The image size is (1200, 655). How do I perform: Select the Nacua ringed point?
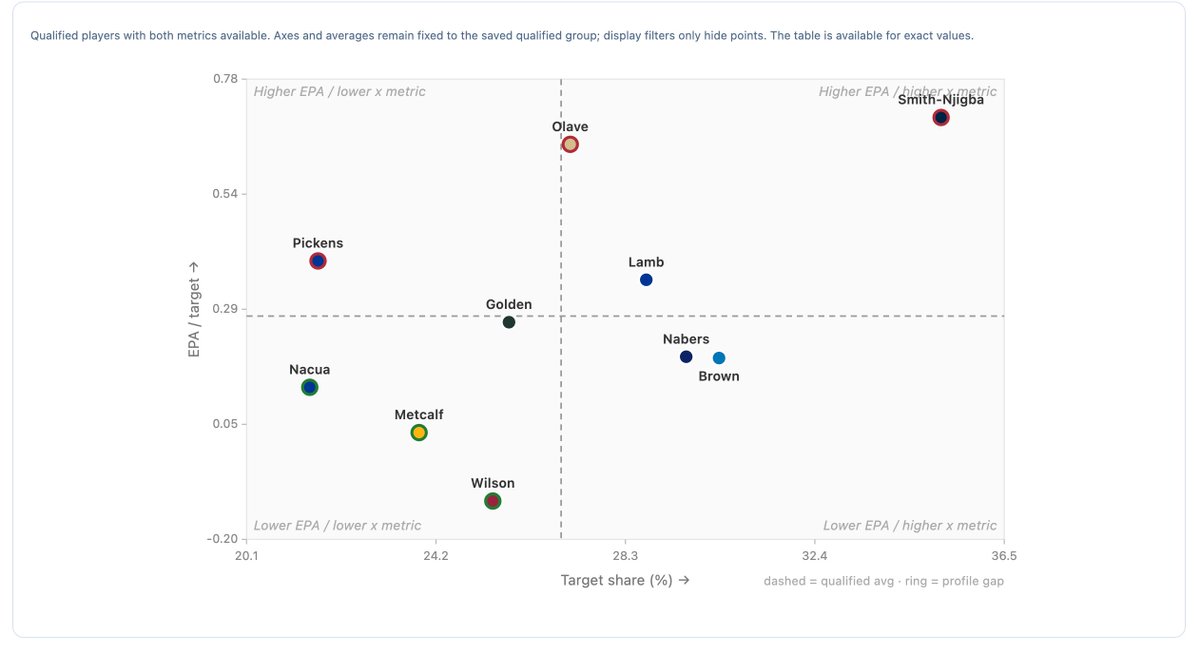point(310,387)
